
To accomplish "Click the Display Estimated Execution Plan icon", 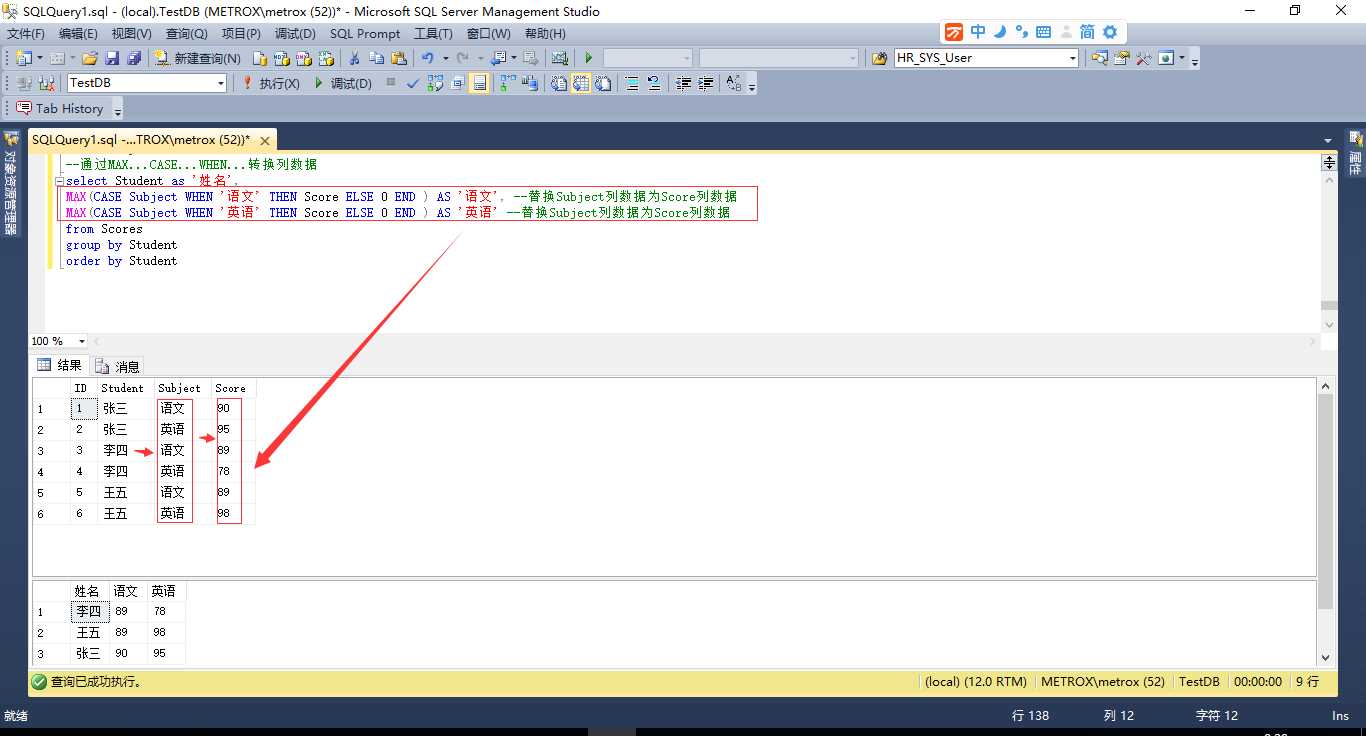I will [x=434, y=83].
